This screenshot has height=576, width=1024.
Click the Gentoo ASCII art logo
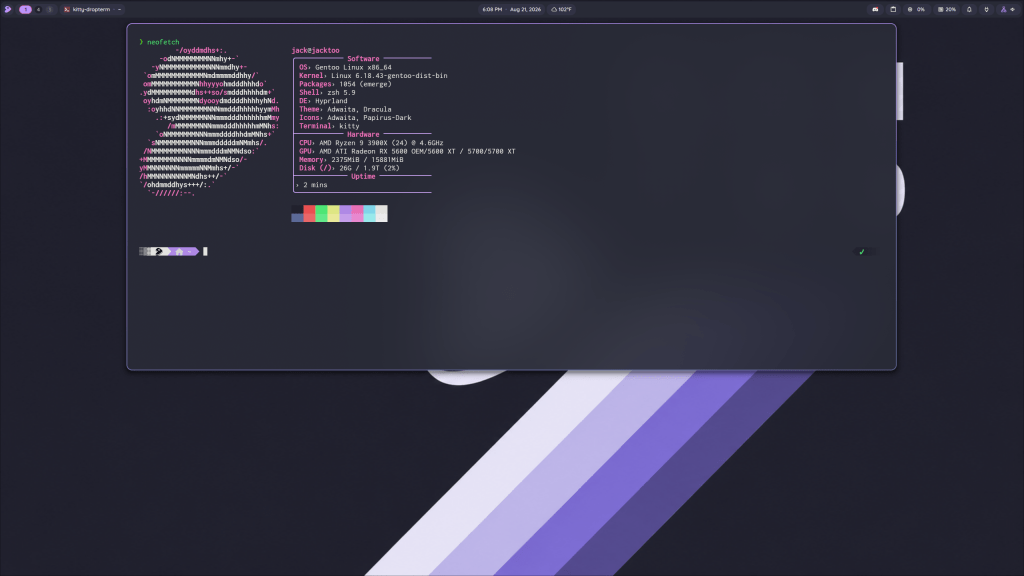[x=209, y=122]
